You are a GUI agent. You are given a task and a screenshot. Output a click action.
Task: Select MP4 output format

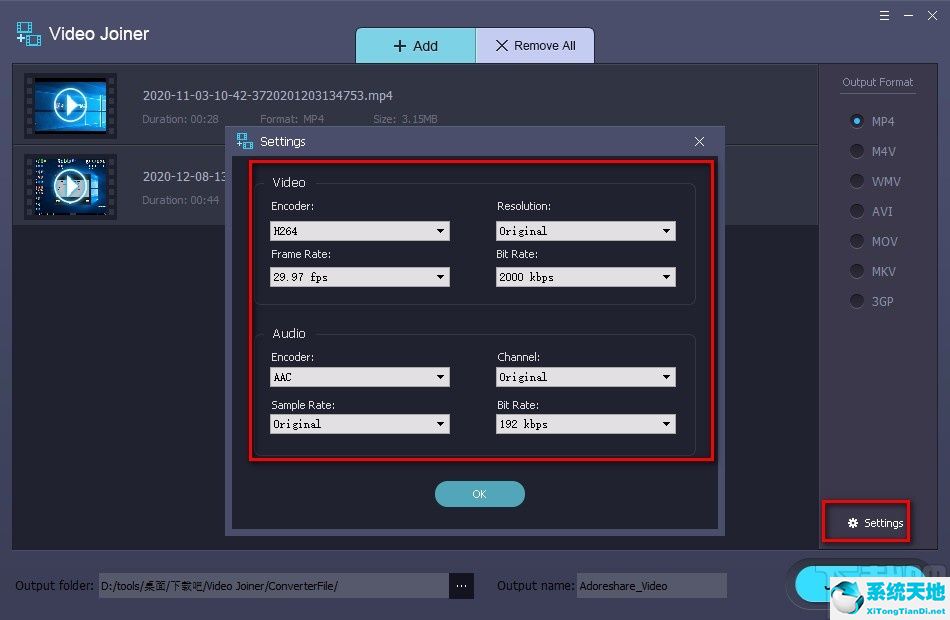pyautogui.click(x=857, y=121)
